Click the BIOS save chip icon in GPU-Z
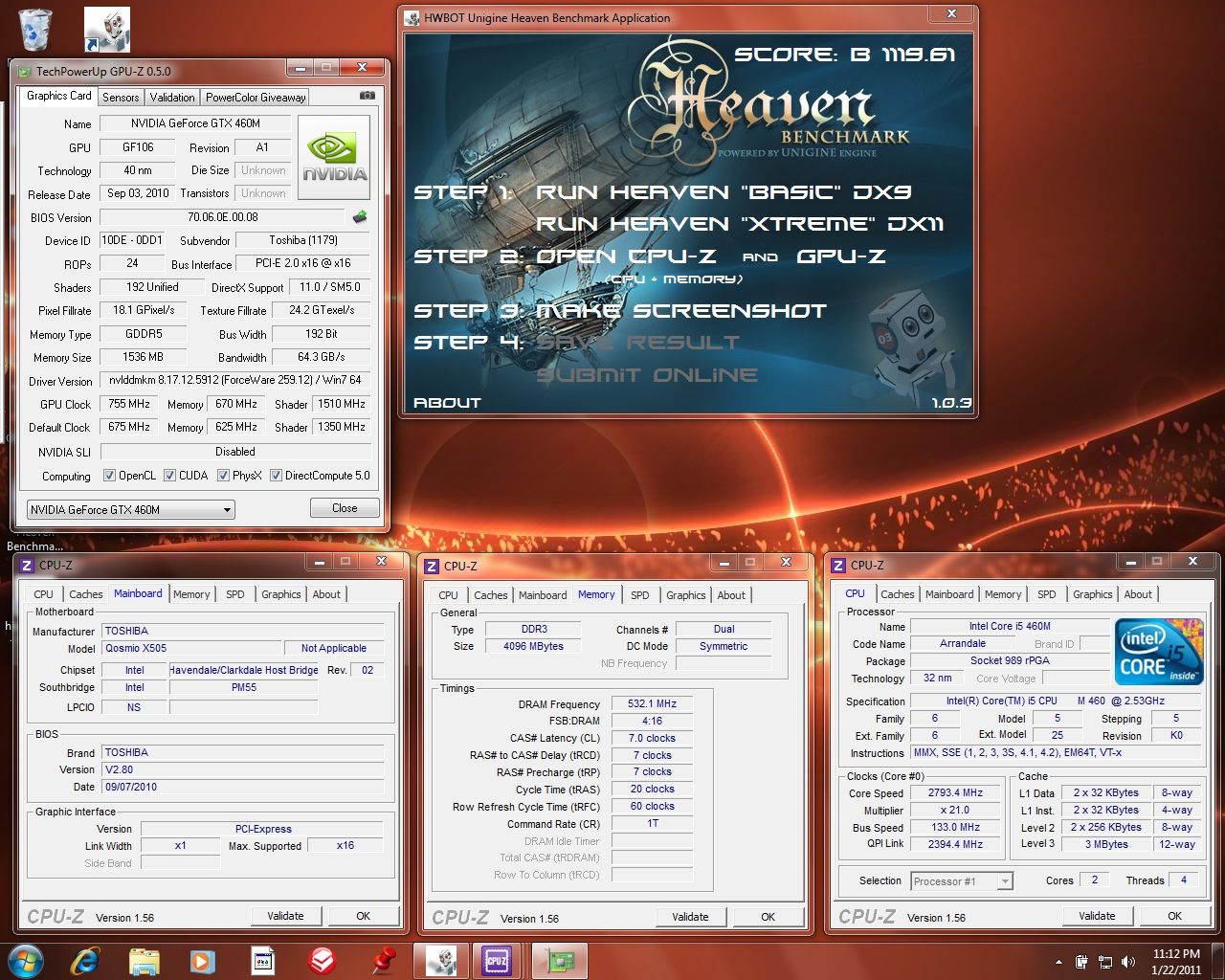The width and height of the screenshot is (1225, 980). click(360, 217)
